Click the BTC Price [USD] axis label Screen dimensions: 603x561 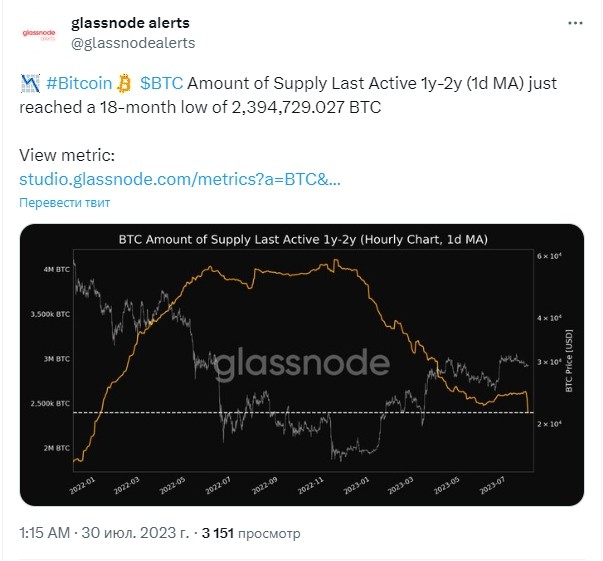click(x=569, y=361)
